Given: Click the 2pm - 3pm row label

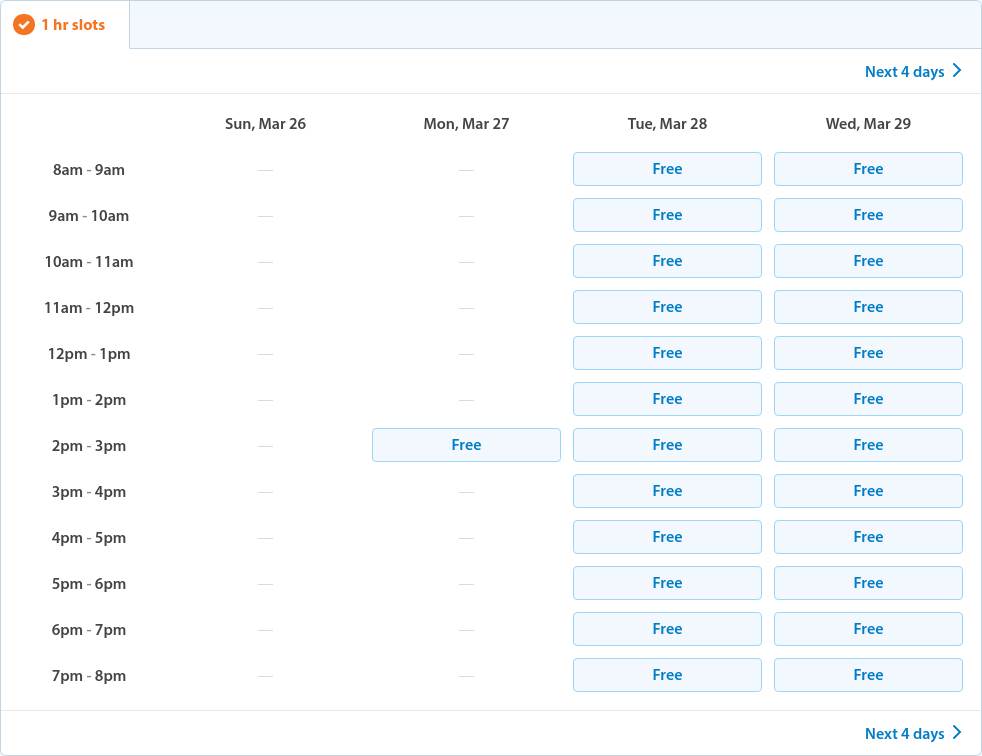Looking at the screenshot, I should tap(89, 446).
